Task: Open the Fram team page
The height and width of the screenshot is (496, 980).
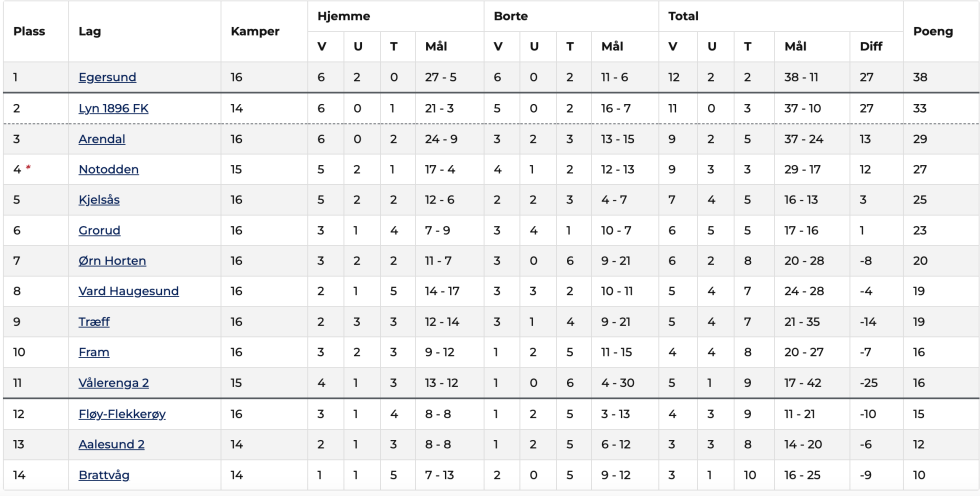Action: click(x=94, y=352)
